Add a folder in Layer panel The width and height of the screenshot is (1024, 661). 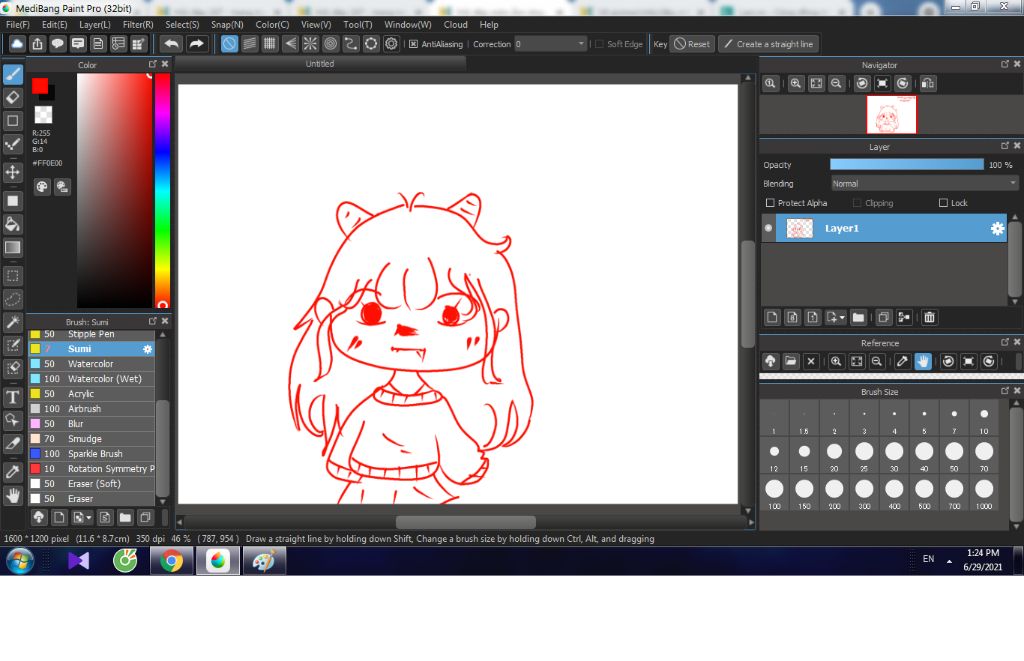858,317
